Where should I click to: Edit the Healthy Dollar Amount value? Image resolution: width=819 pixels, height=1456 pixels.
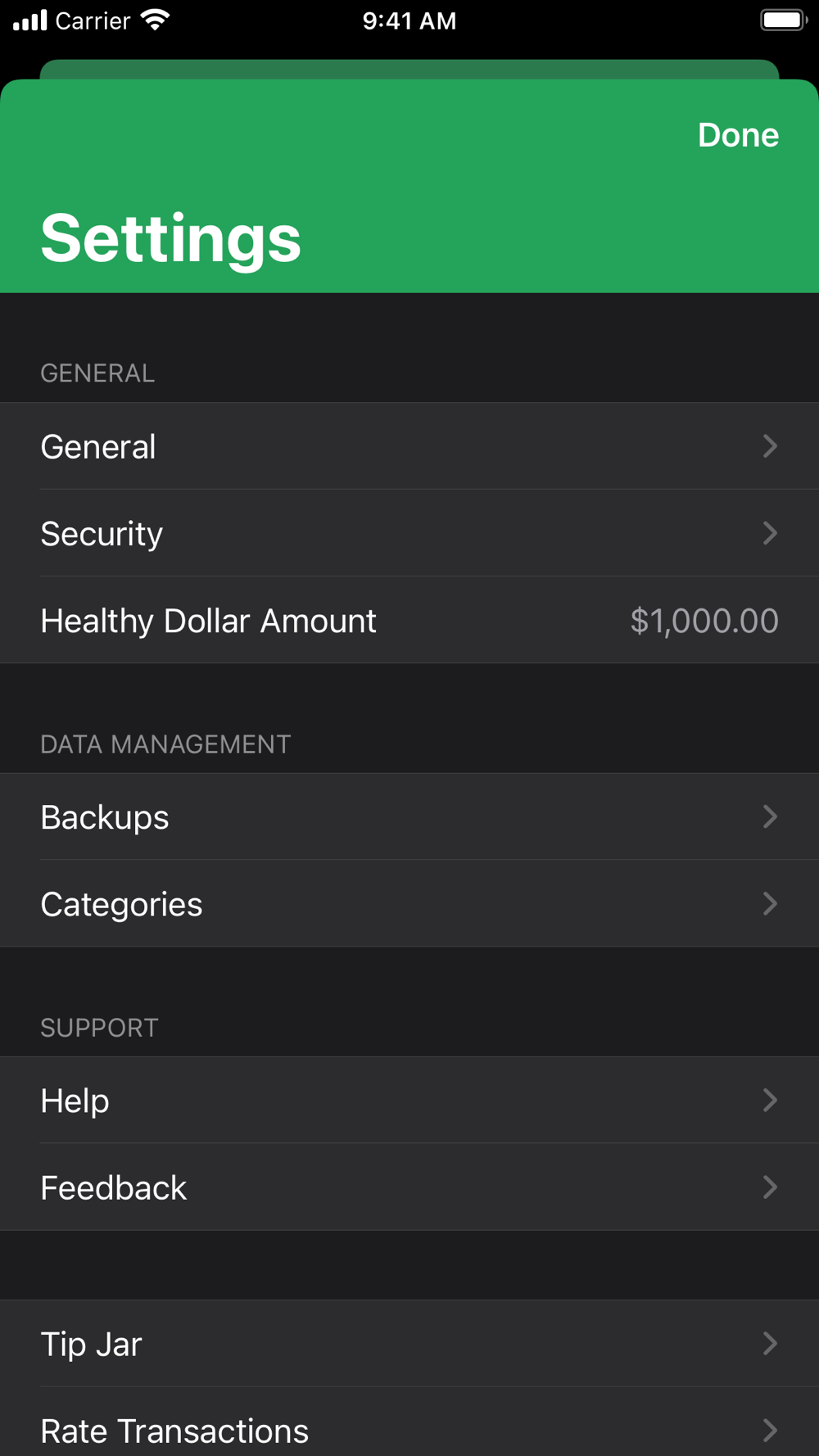pyautogui.click(x=704, y=621)
